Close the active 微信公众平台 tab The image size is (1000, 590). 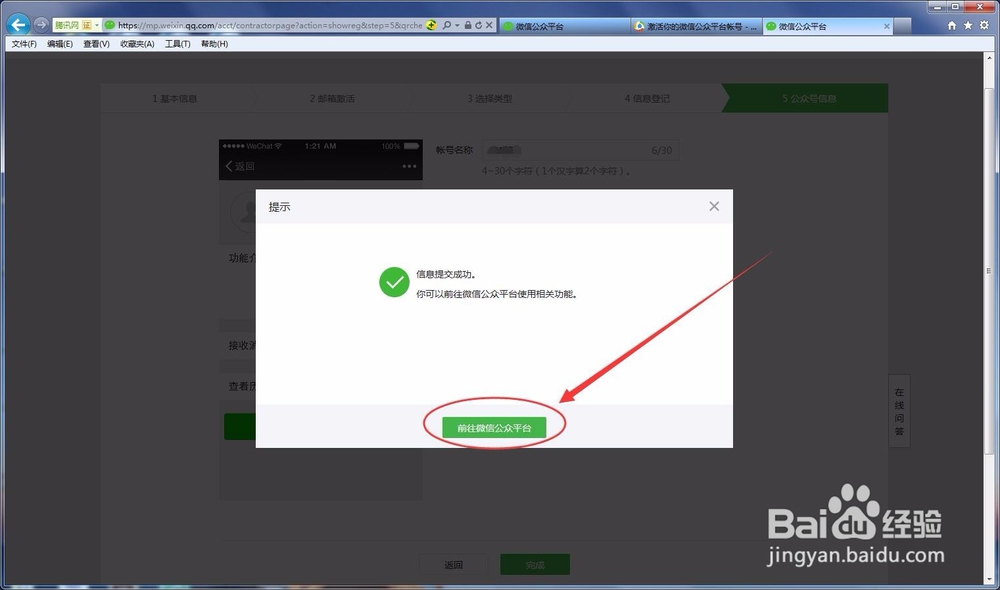[886, 26]
